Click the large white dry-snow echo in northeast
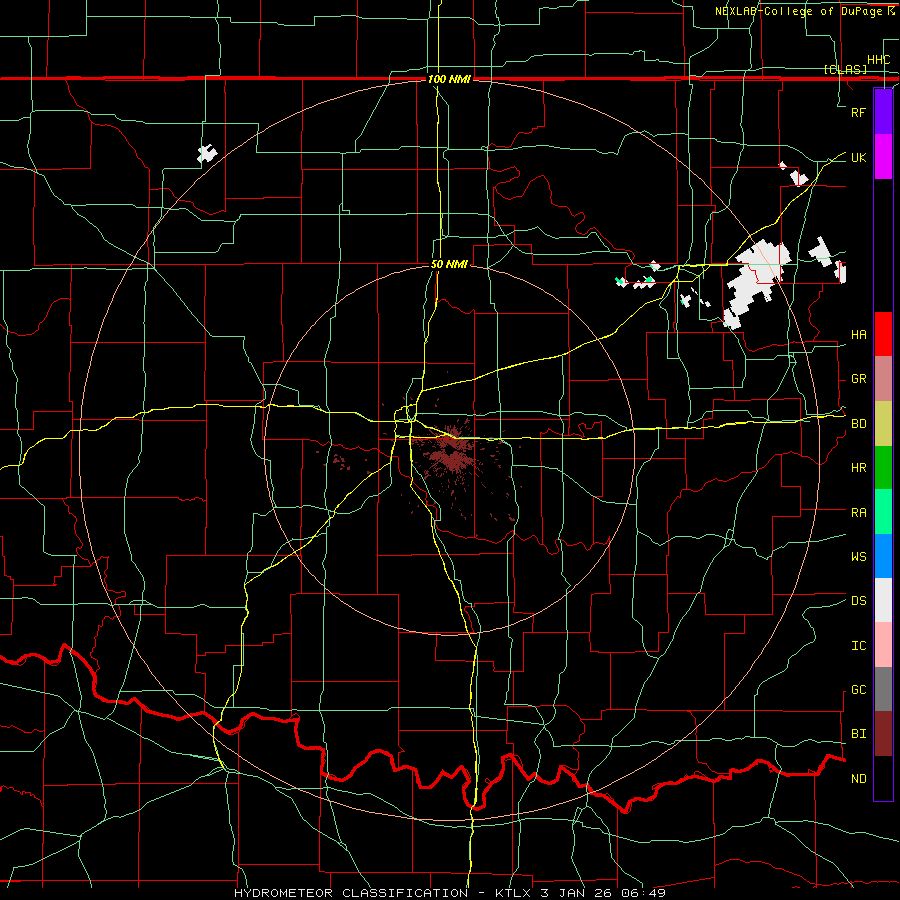The width and height of the screenshot is (900, 900). pyautogui.click(x=758, y=281)
